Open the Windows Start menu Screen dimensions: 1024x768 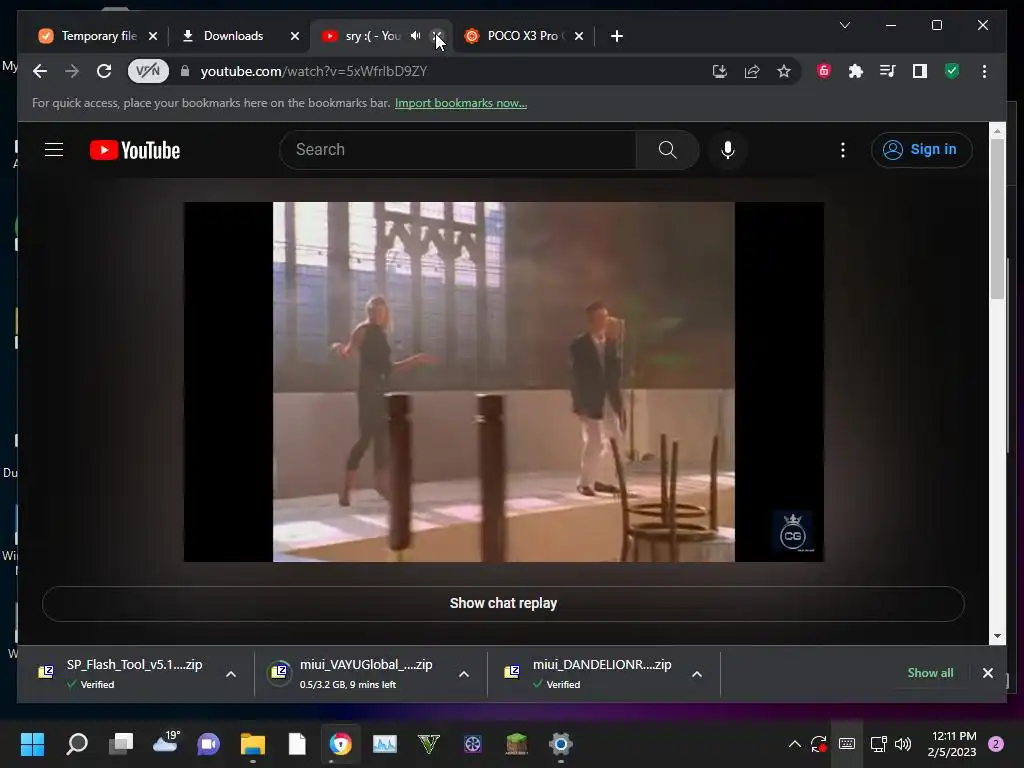click(32, 744)
